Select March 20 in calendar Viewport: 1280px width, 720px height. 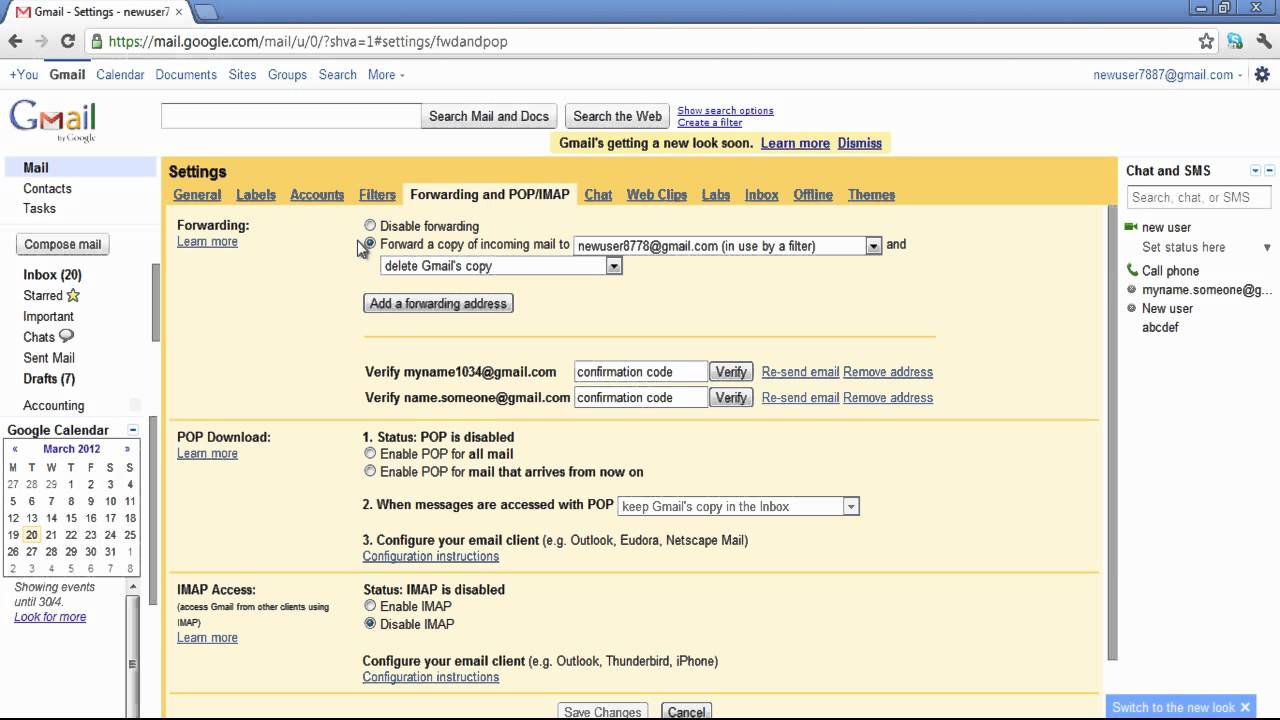[32, 535]
